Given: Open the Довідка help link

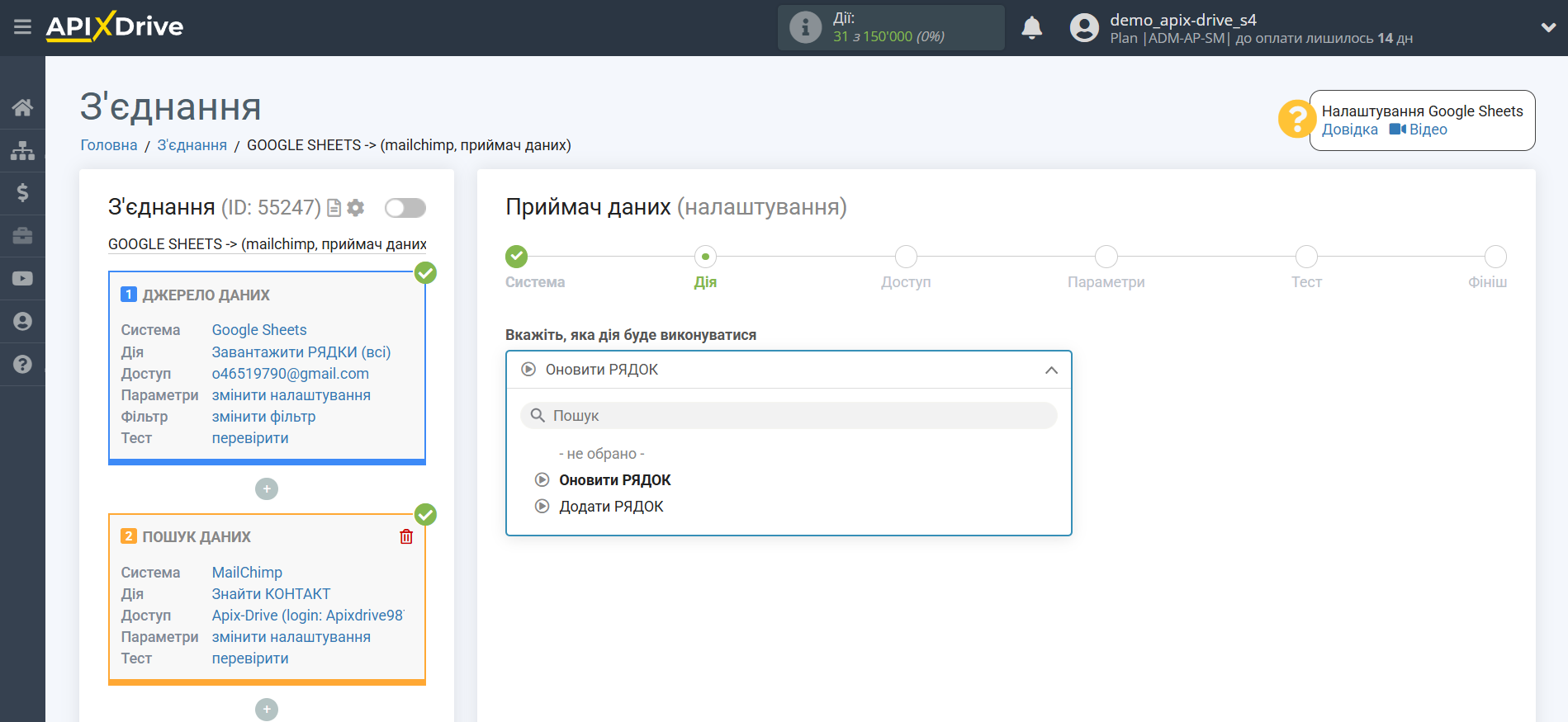Looking at the screenshot, I should point(1349,130).
